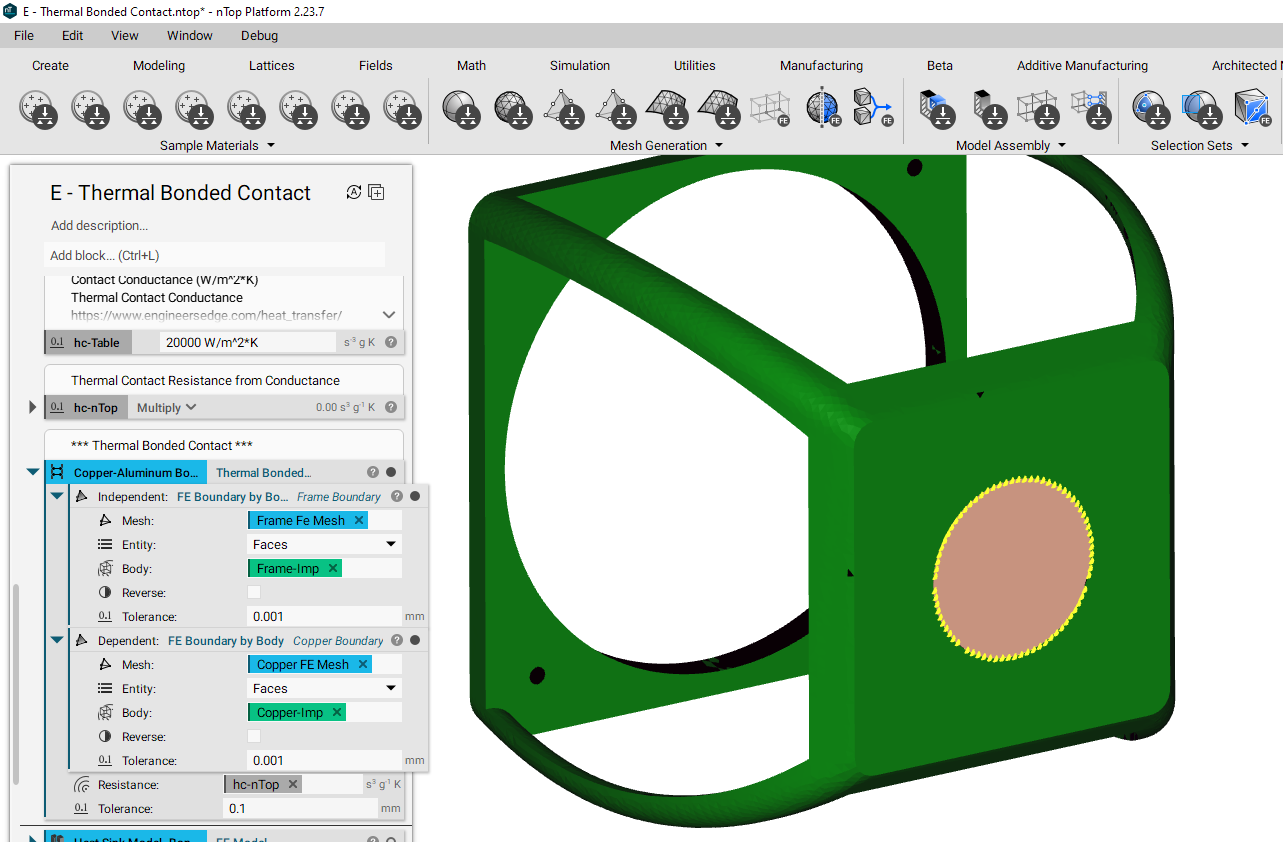Open the File menu
The height and width of the screenshot is (842, 1283).
click(24, 35)
